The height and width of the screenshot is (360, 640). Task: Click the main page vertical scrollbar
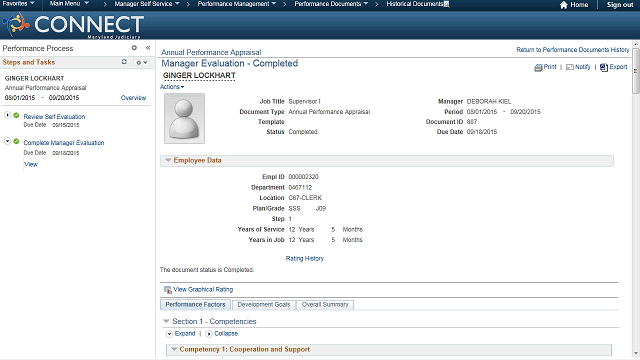tap(636, 71)
